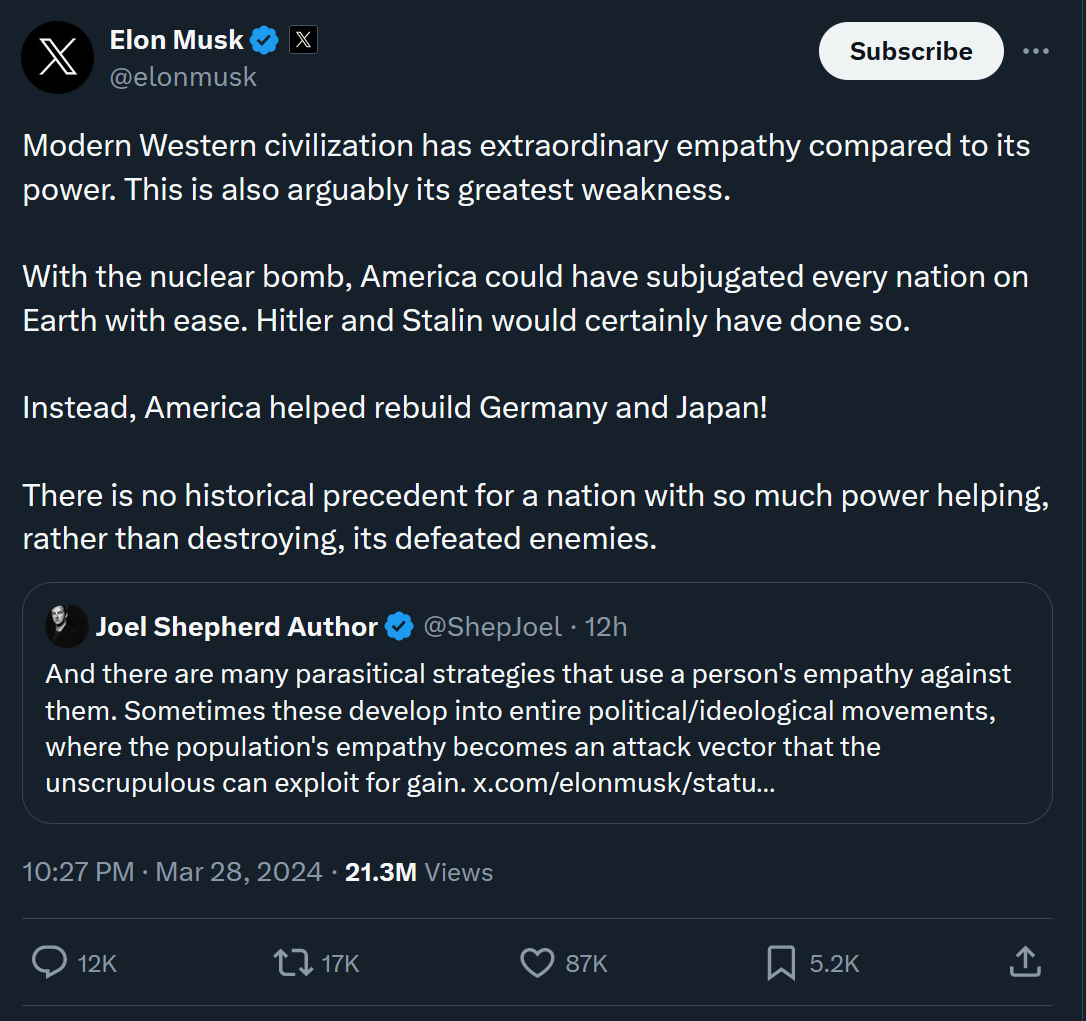The image size is (1086, 1021).
Task: Click the blue verified badge beside Elon Musk
Action: [264, 40]
